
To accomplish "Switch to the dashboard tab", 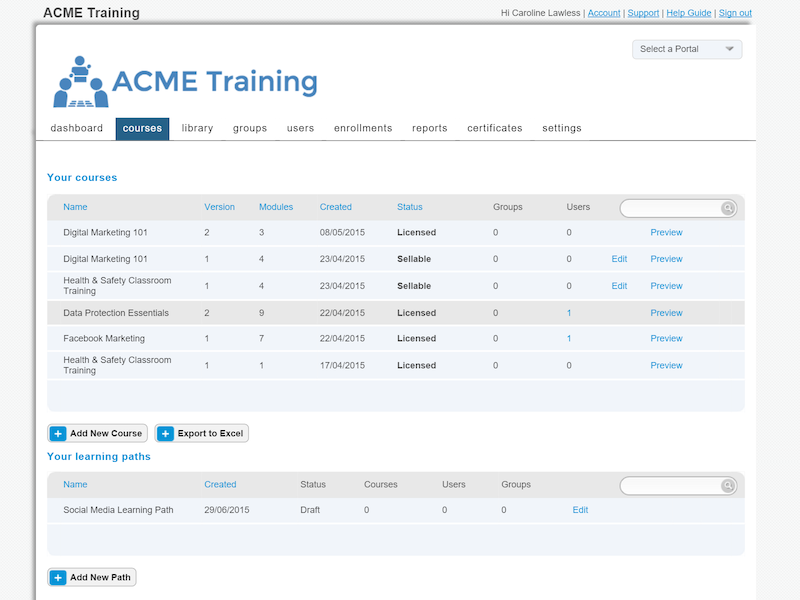I will click(x=77, y=128).
